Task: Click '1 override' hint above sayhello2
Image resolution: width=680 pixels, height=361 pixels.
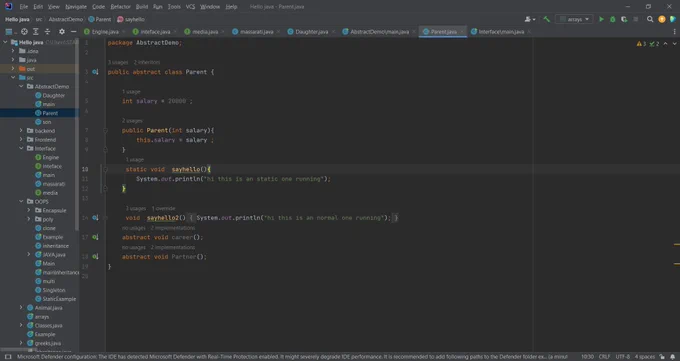Action: coord(163,209)
